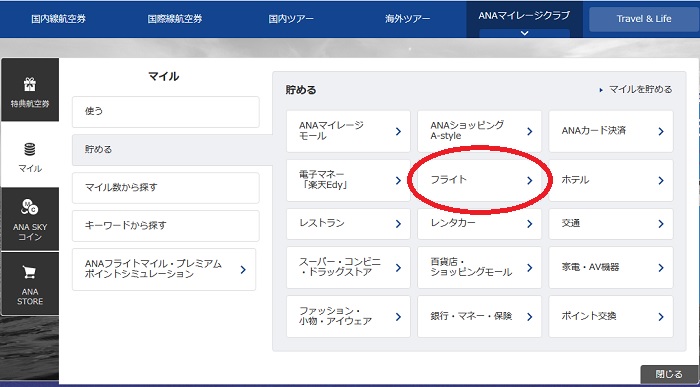
Task: Open the 銀行・マネー・保険 category
Action: 479,316
